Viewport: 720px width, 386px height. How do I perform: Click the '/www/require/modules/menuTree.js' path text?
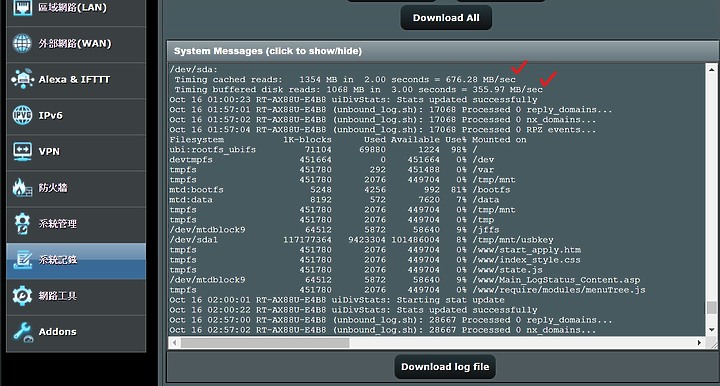pos(559,291)
